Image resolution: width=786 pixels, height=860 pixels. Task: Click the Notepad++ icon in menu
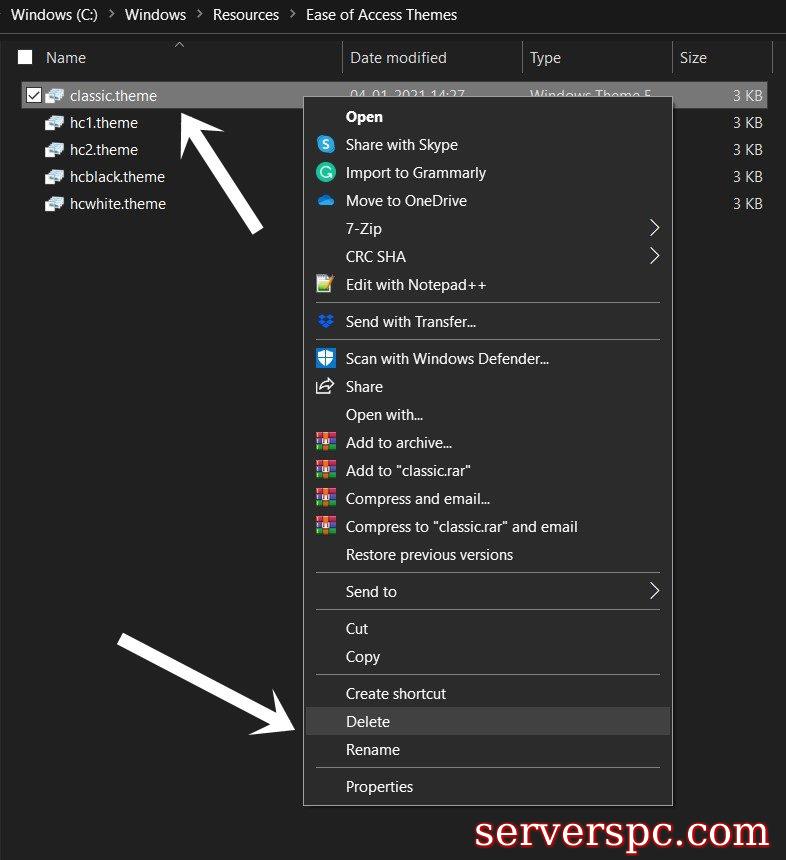click(325, 285)
